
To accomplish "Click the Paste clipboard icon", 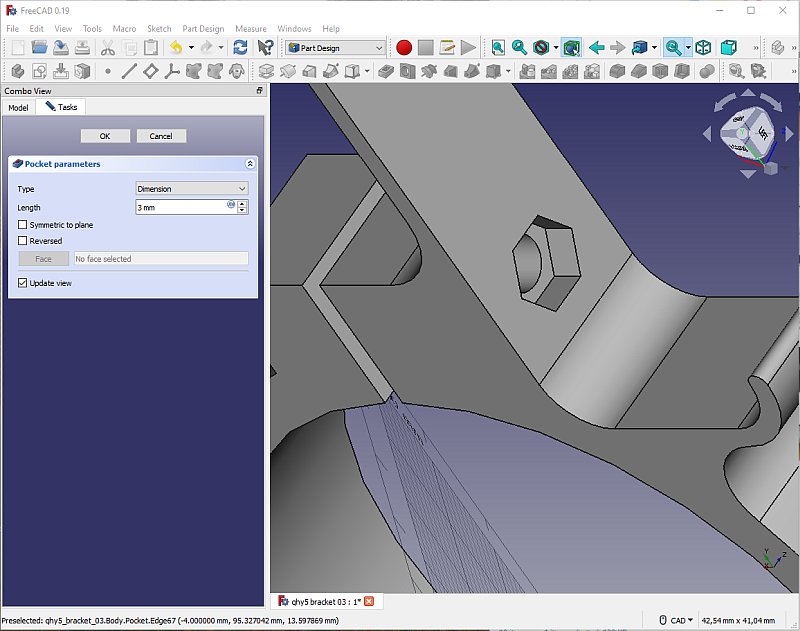I will pos(151,48).
